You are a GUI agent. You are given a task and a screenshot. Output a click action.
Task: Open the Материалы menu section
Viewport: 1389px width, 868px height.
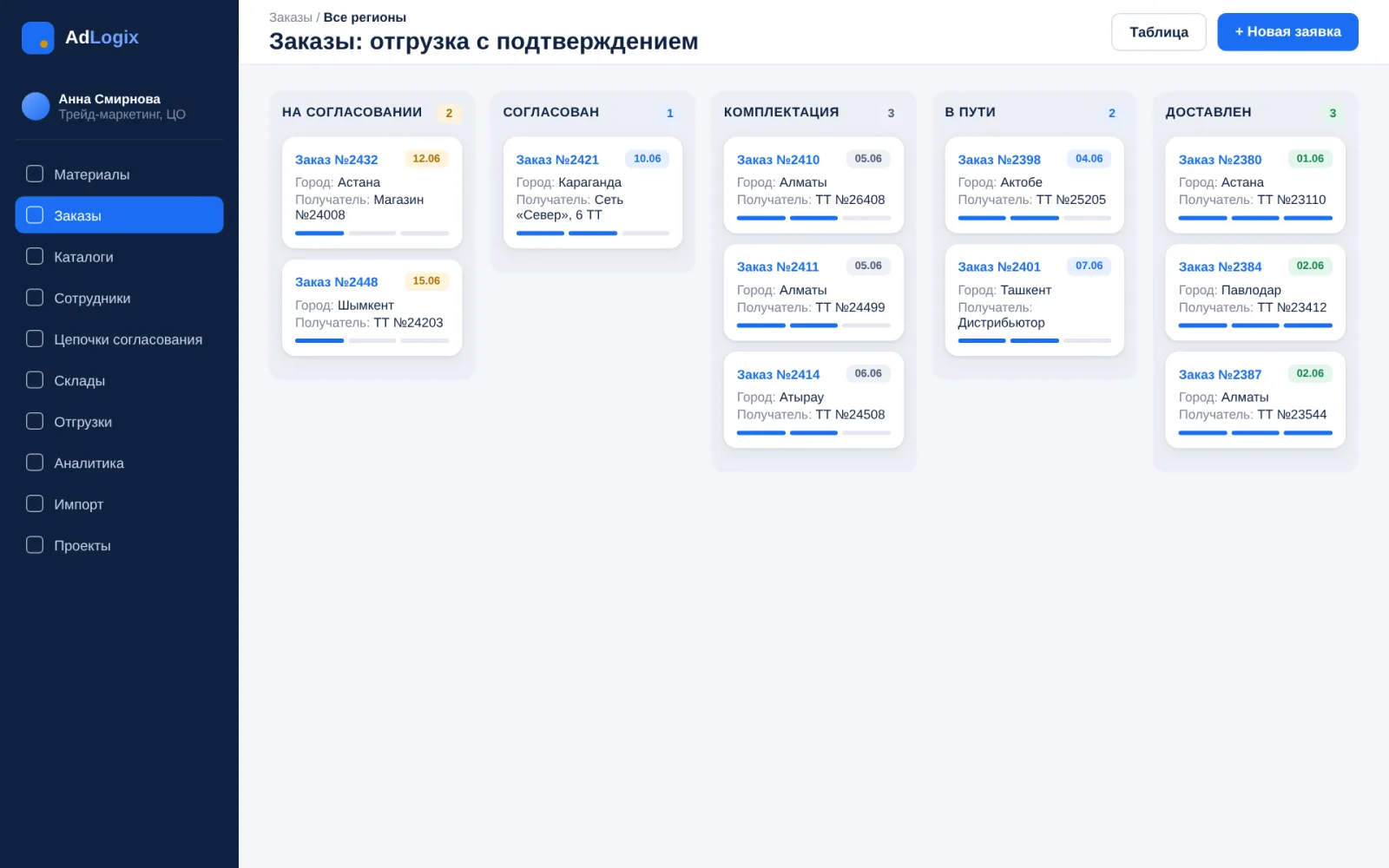tap(119, 174)
